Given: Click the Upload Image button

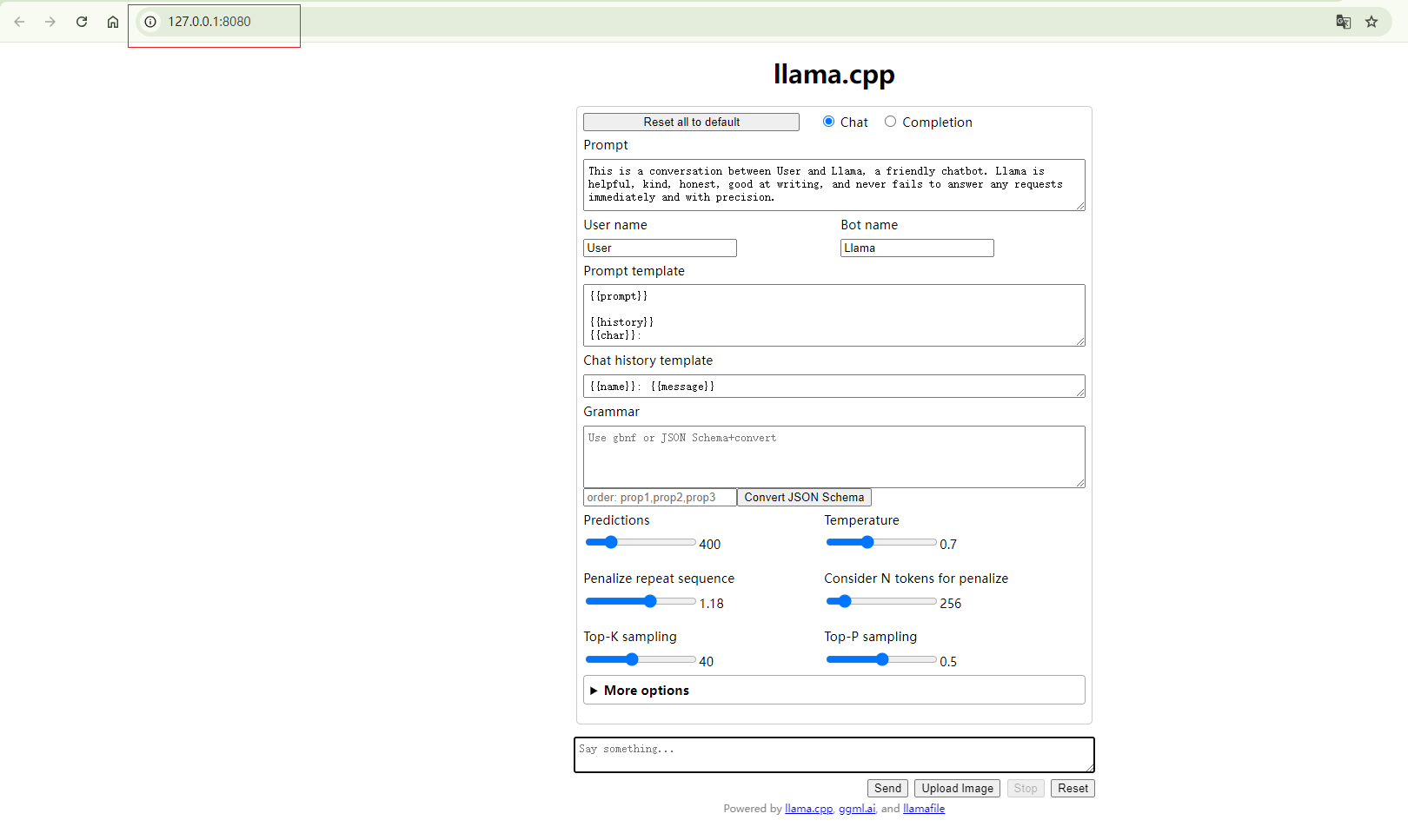Looking at the screenshot, I should [957, 788].
